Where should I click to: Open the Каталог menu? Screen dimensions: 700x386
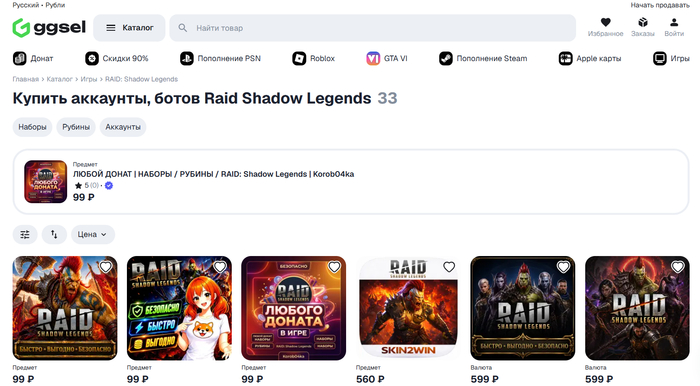pos(129,28)
